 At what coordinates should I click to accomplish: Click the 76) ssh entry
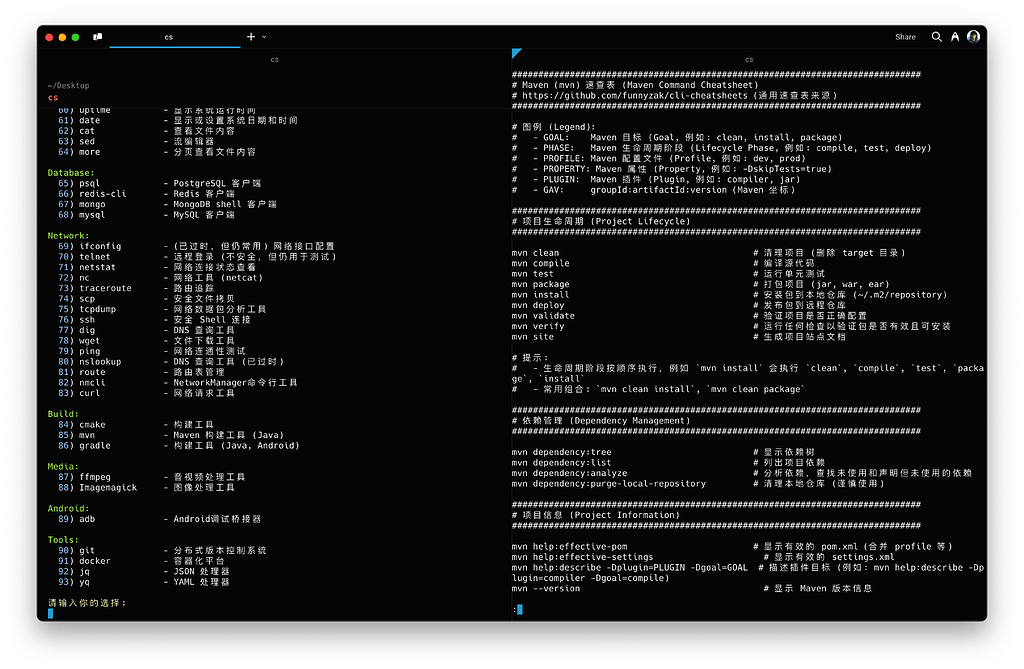(x=154, y=319)
